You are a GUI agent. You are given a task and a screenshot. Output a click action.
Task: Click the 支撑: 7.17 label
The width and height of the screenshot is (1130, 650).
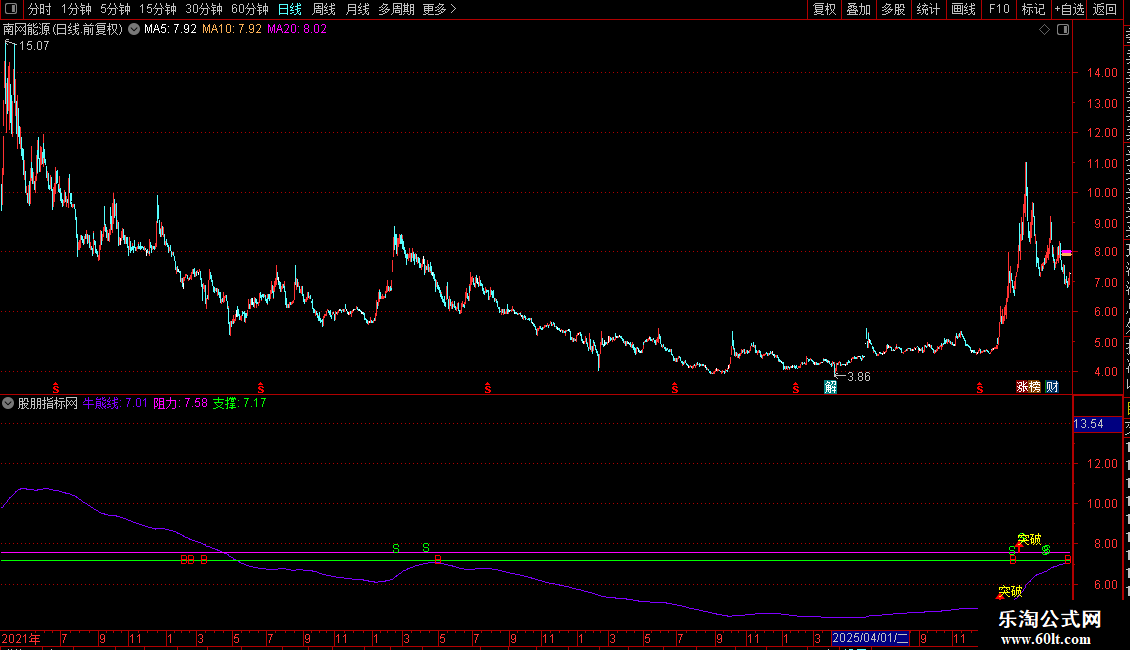(239, 404)
